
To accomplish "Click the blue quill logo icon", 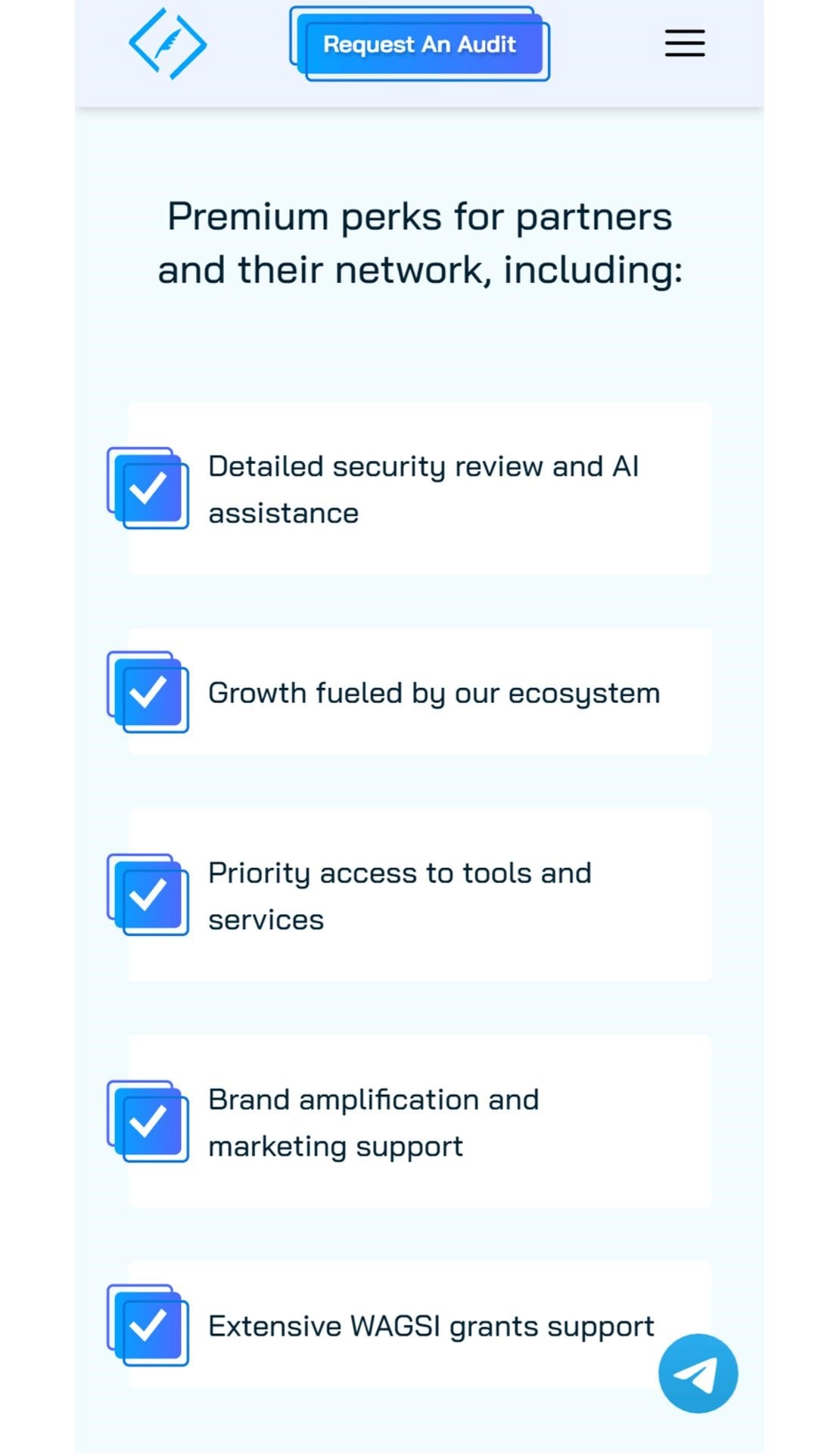I will (167, 44).
